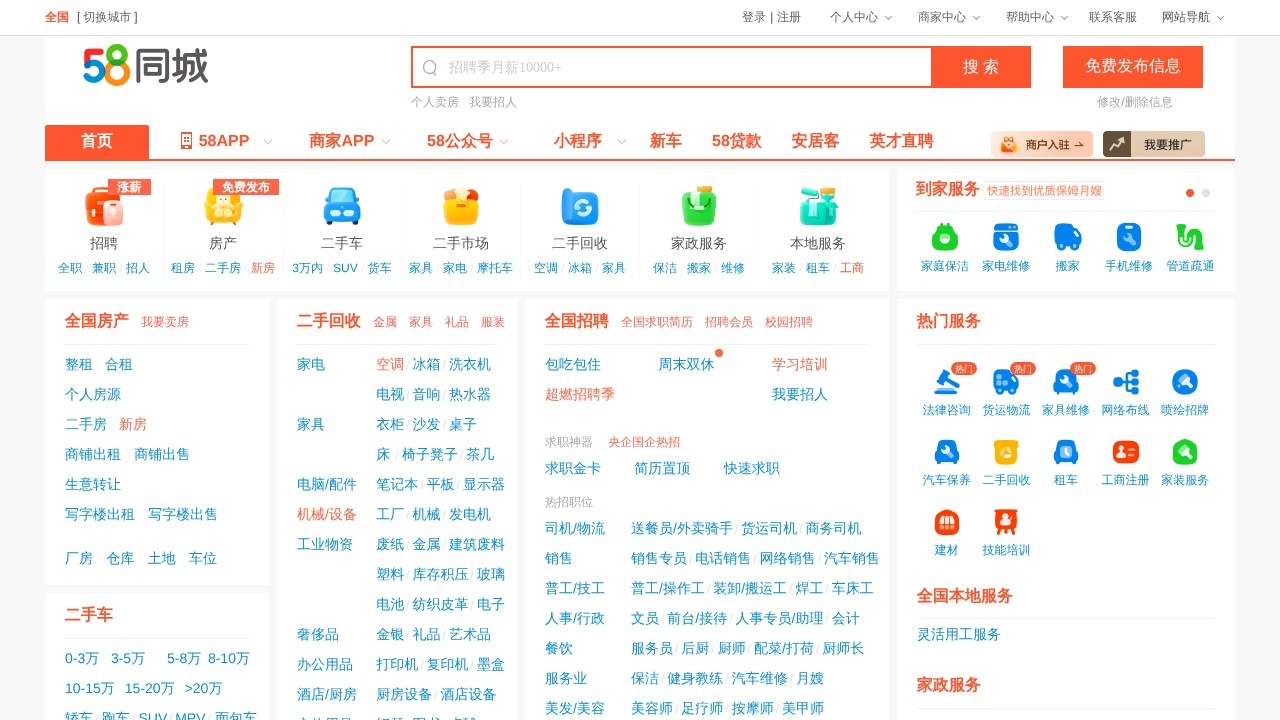Open the 工商注册 business registration icon
This screenshot has width=1280, height=720.
pyautogui.click(x=1126, y=452)
